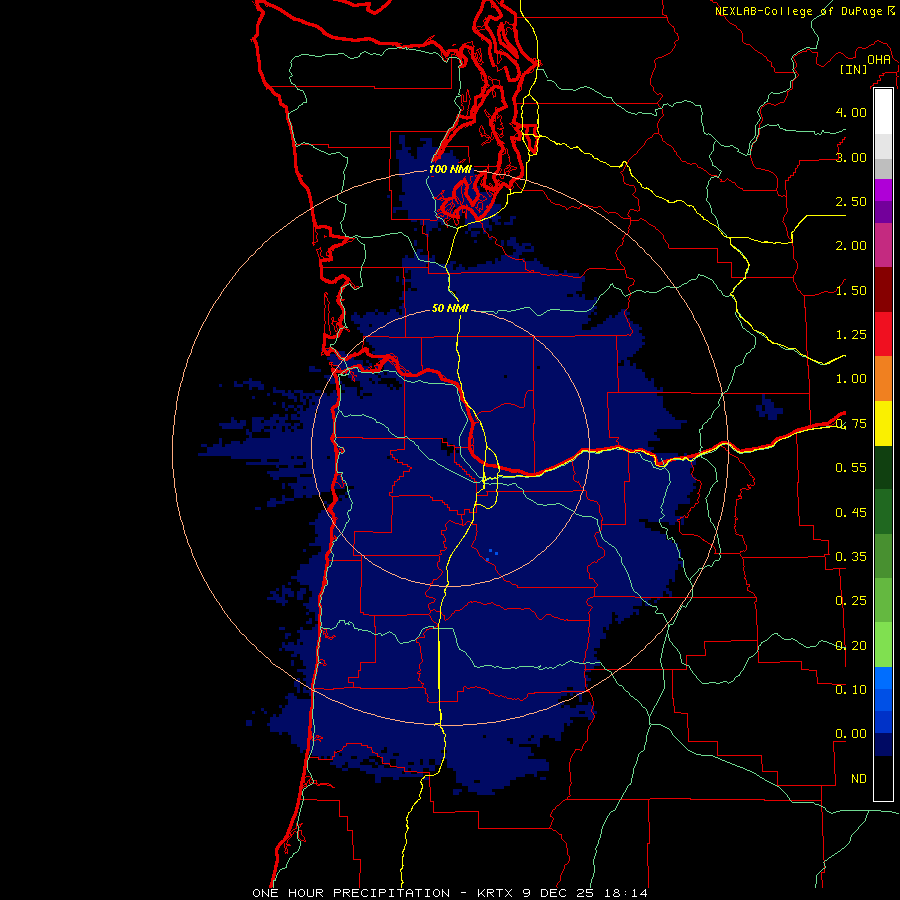The height and width of the screenshot is (900, 900).
Task: Click the lightest green 0.20 legend swatch
Action: [x=883, y=645]
